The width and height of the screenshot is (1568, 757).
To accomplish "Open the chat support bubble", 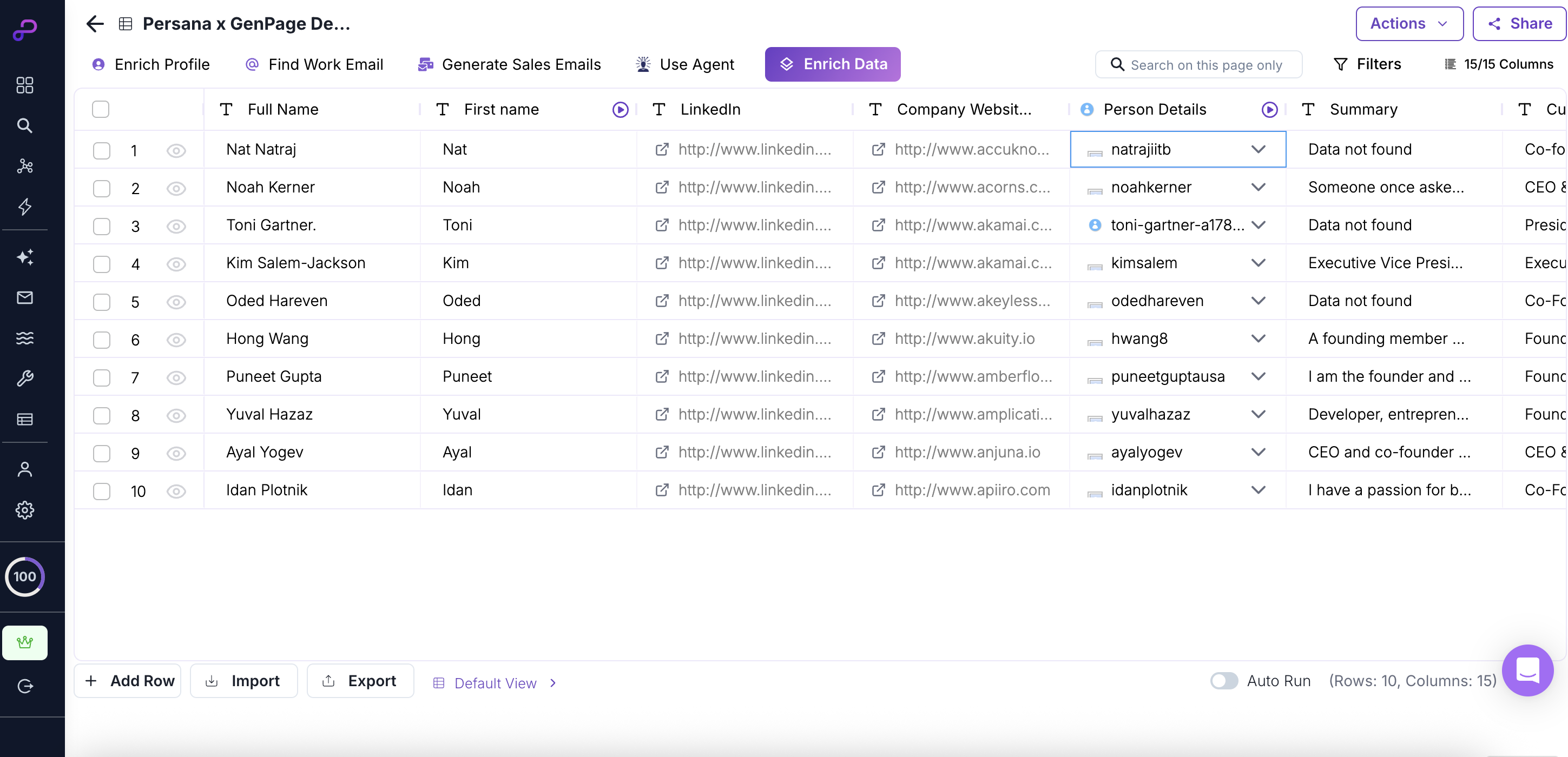I will pos(1527,670).
